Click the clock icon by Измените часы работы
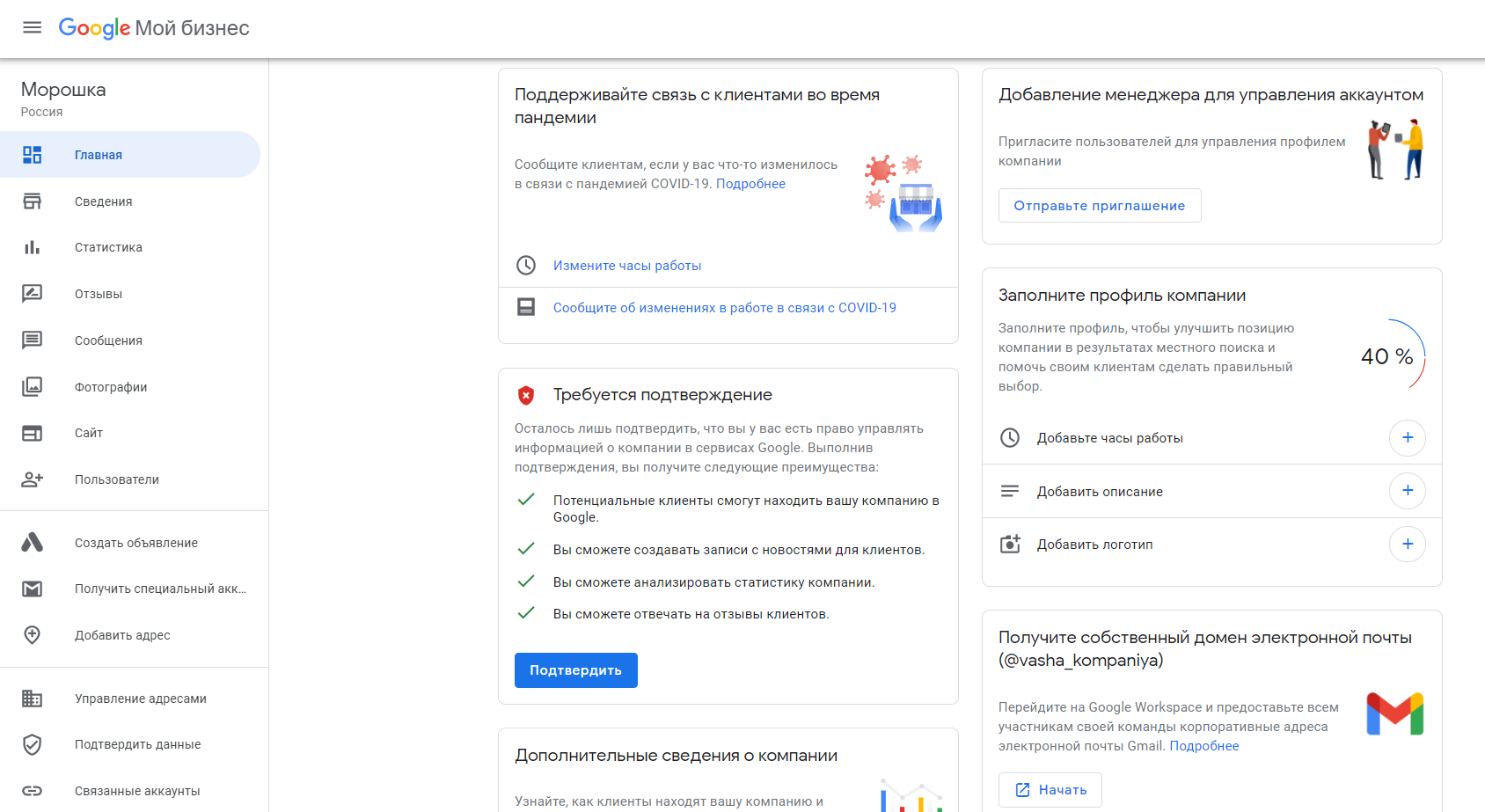This screenshot has height=812, width=1485. point(526,265)
